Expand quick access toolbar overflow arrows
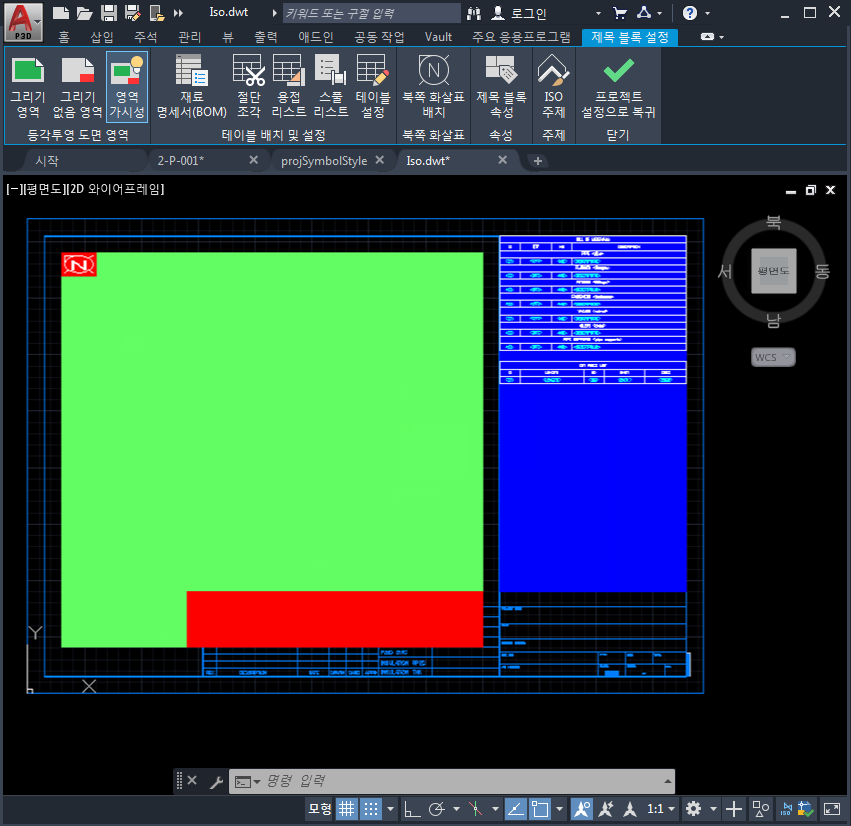 tap(179, 13)
